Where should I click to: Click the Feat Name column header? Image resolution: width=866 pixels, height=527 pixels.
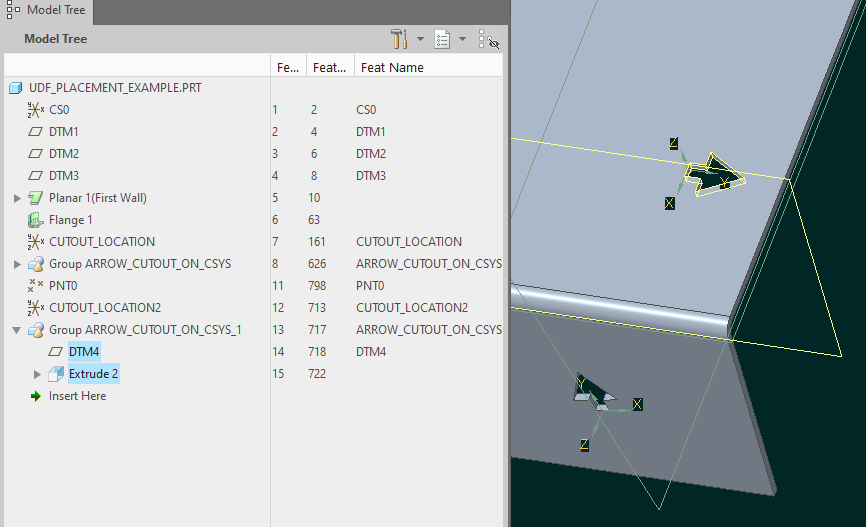click(x=390, y=67)
